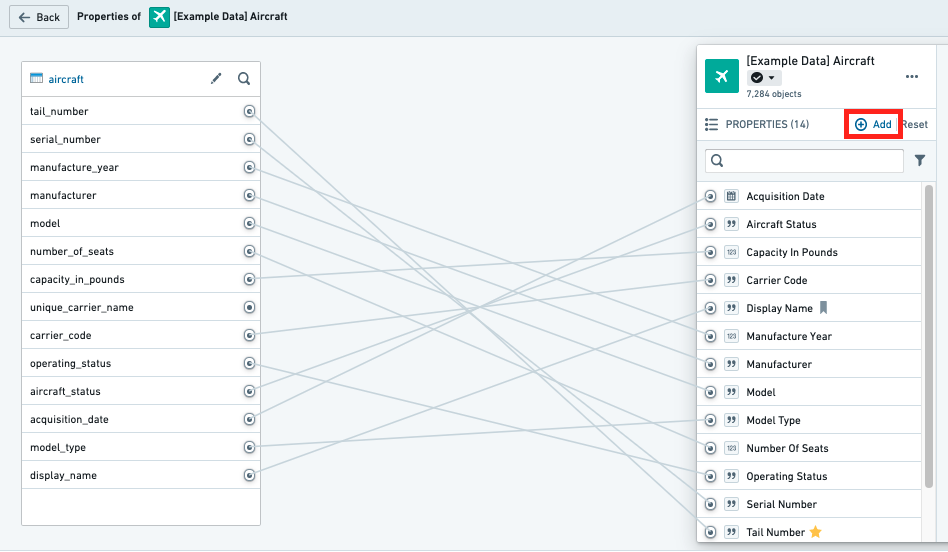
Task: Click the Acquisition Date property connector
Action: click(x=710, y=196)
